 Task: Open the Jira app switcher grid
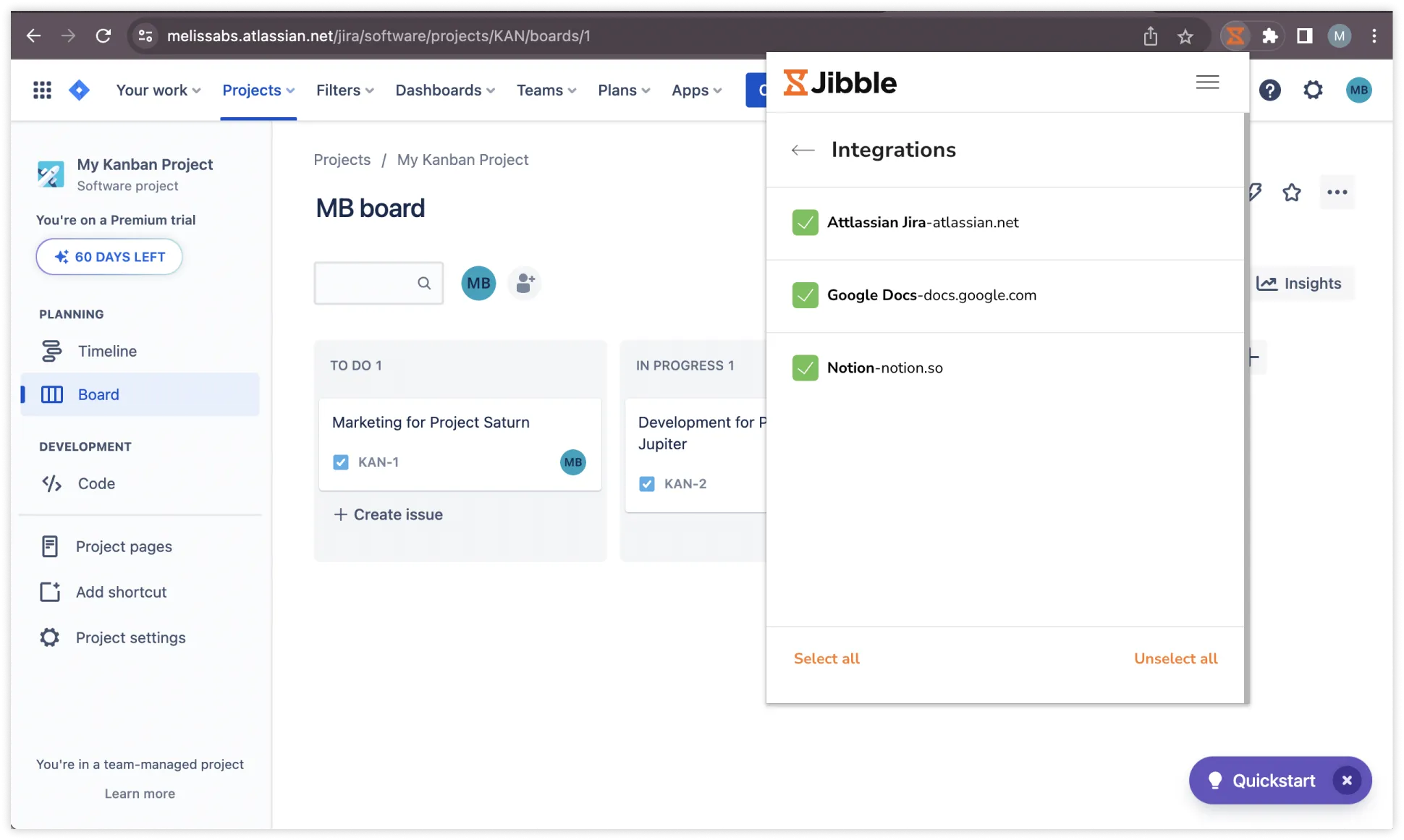tap(42, 90)
